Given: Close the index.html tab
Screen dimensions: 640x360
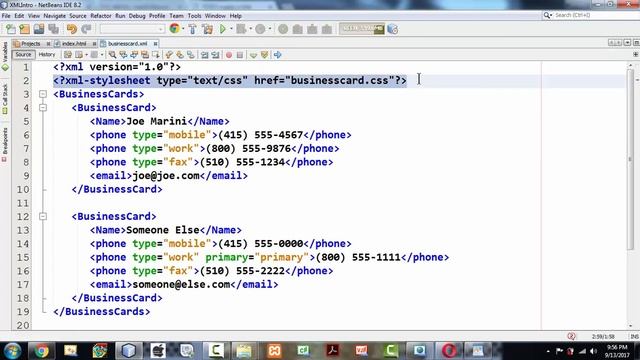Looking at the screenshot, I should 94,43.
